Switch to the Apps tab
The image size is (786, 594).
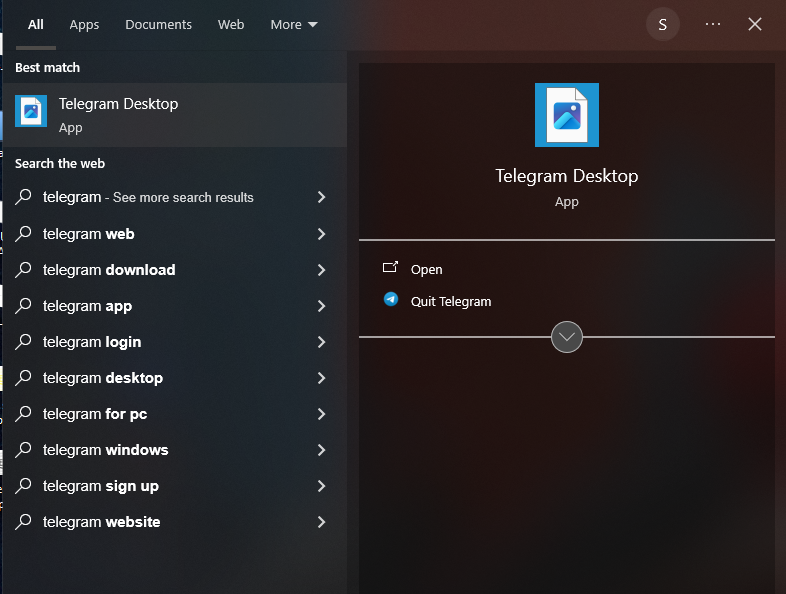[84, 25]
